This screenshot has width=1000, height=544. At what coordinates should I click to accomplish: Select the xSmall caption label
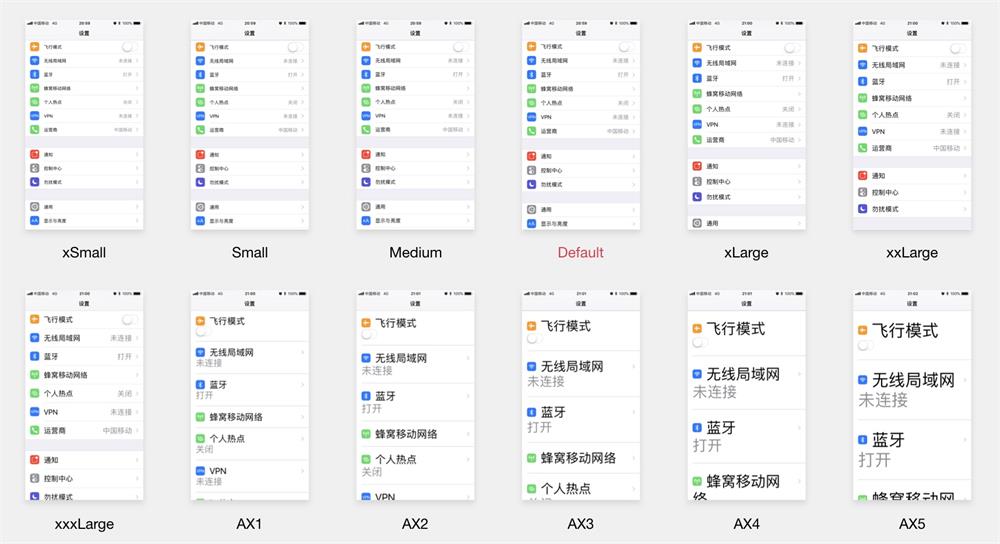pyautogui.click(x=84, y=253)
